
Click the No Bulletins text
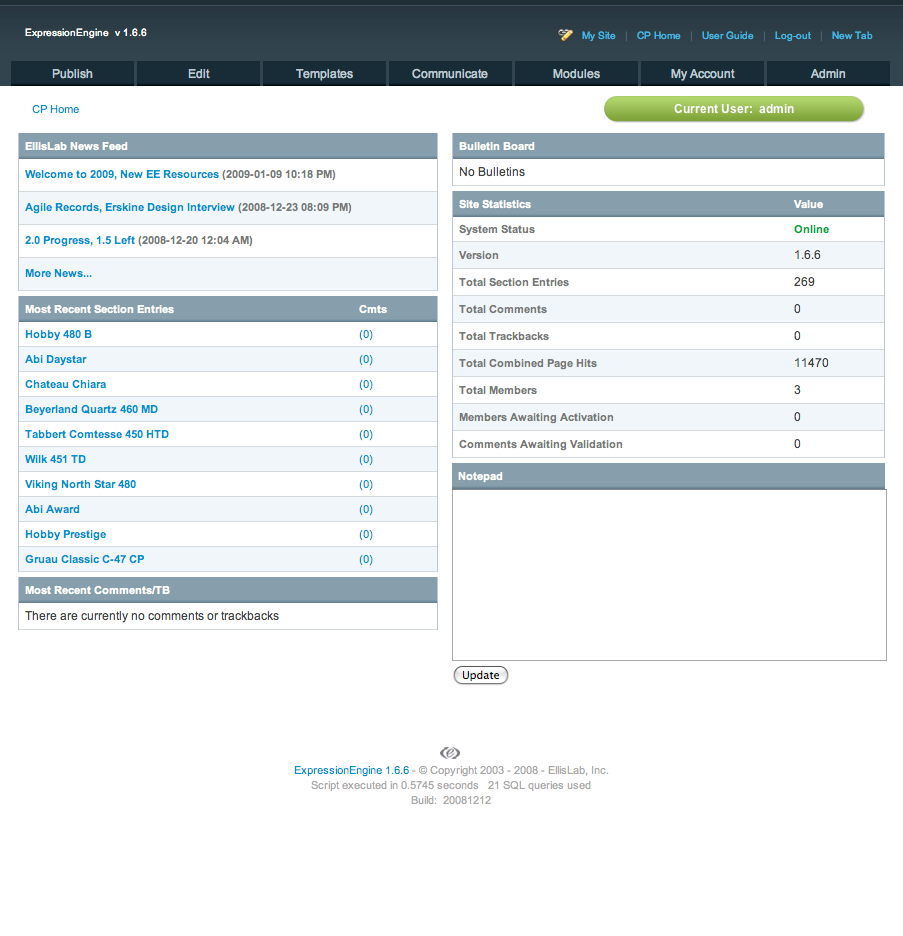click(492, 172)
